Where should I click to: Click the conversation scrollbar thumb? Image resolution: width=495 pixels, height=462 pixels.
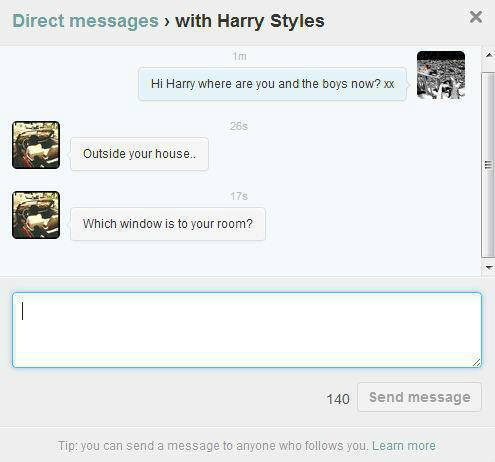point(488,165)
